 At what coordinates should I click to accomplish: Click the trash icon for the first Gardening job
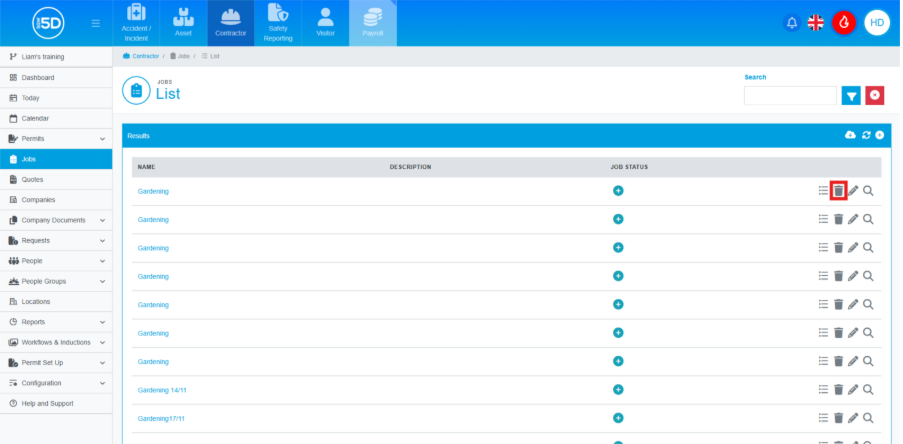coord(838,191)
